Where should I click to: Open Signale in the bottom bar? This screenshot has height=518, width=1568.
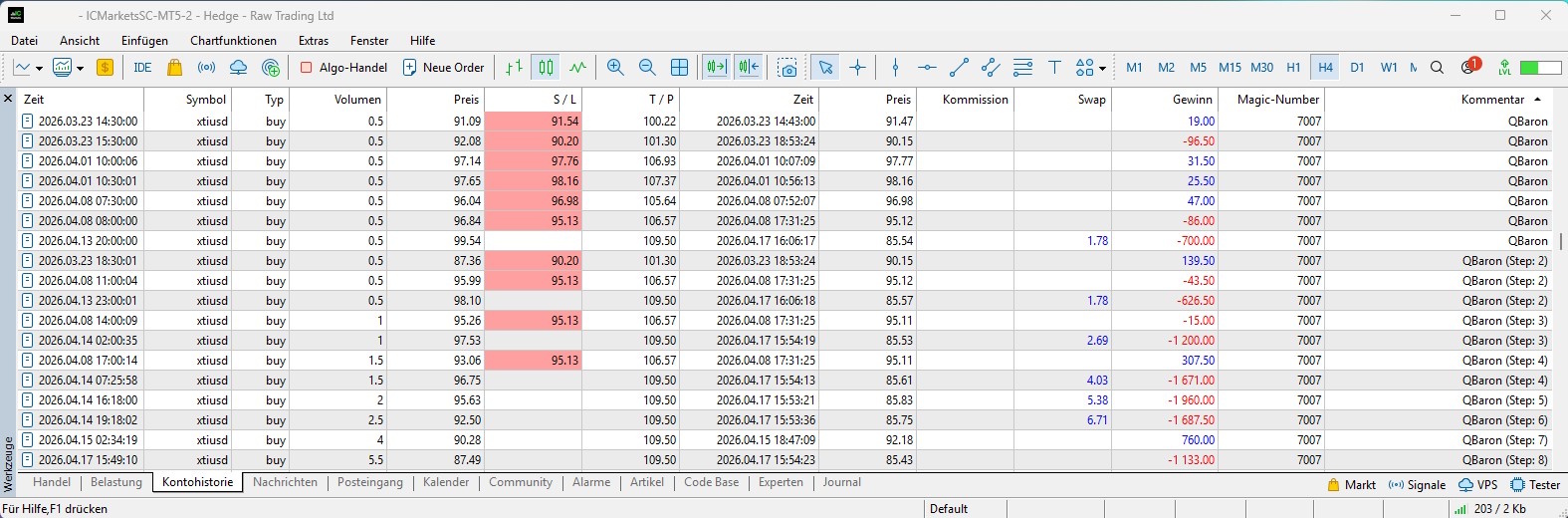tap(1417, 485)
